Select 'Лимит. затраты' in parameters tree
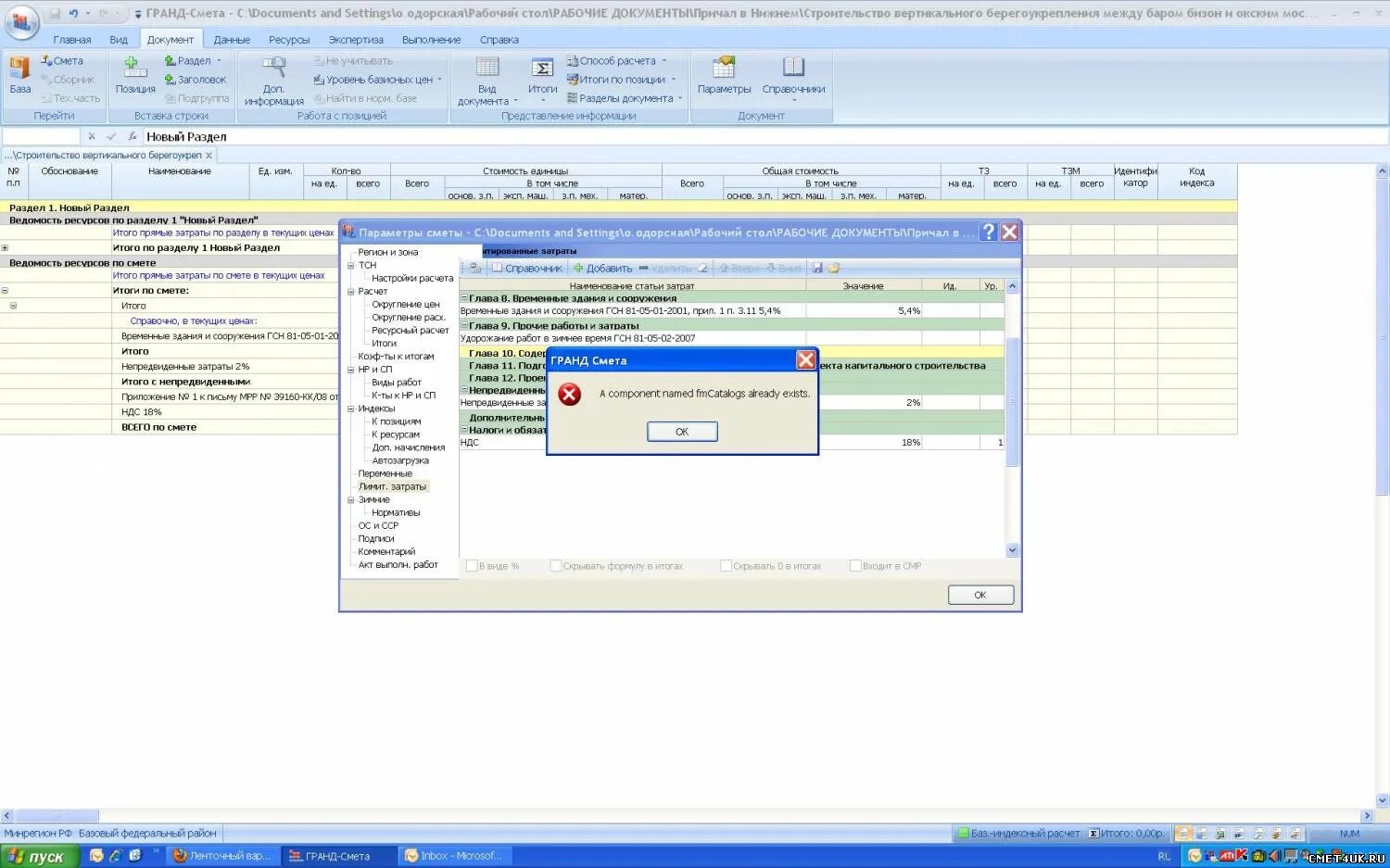The width and height of the screenshot is (1390, 868). coord(393,486)
